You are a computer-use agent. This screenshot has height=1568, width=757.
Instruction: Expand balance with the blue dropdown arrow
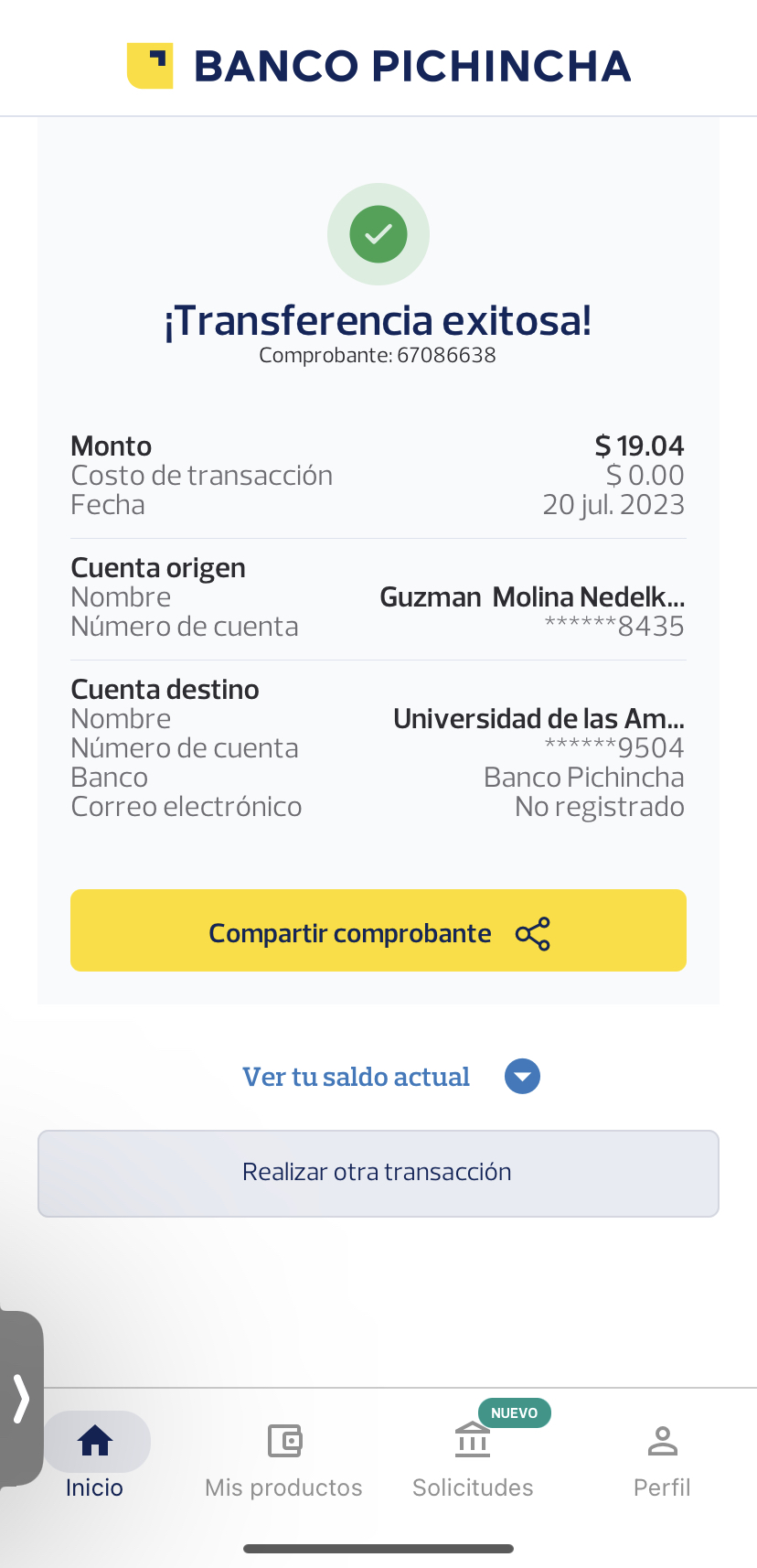522,1077
